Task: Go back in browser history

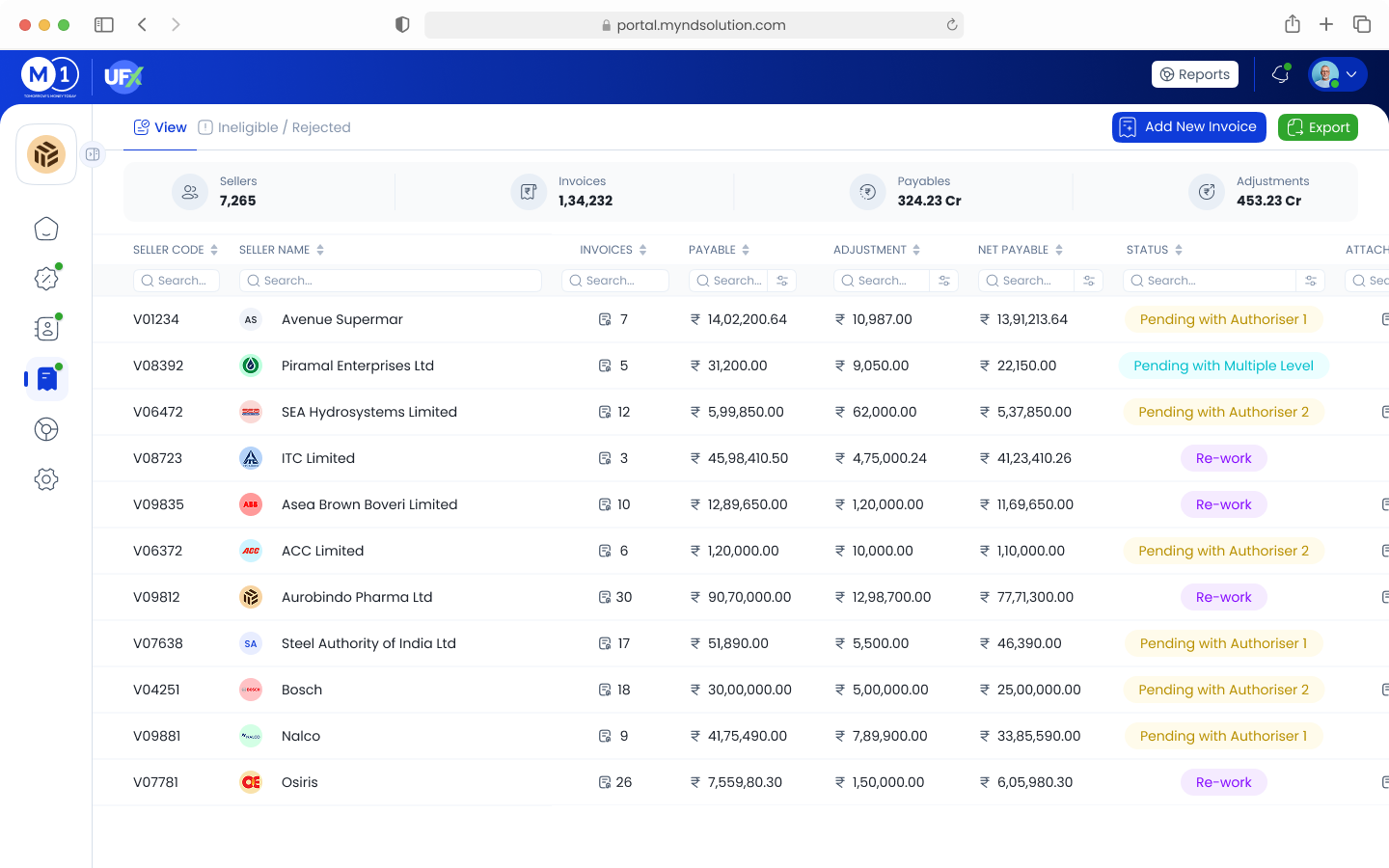Action: (142, 25)
